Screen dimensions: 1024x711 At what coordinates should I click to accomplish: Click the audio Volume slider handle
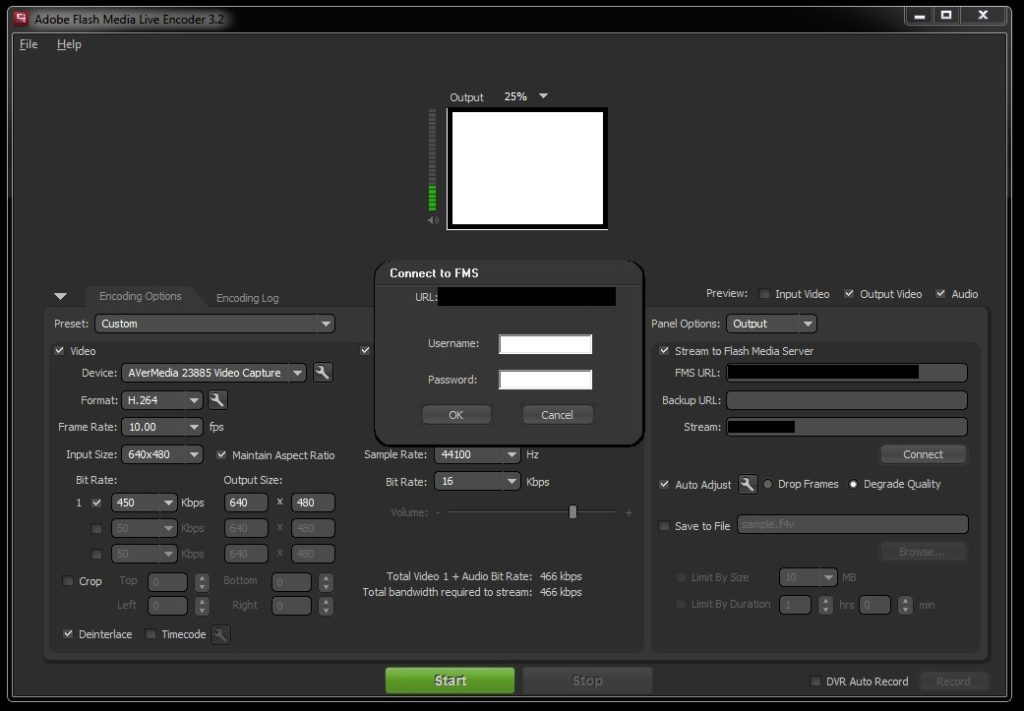coord(573,512)
